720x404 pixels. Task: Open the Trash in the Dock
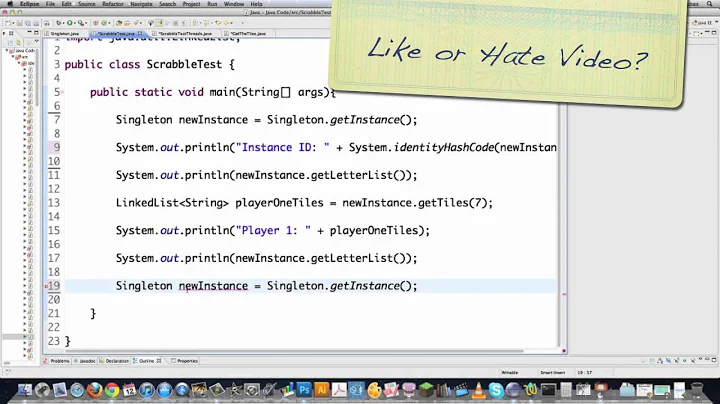(x=697, y=390)
